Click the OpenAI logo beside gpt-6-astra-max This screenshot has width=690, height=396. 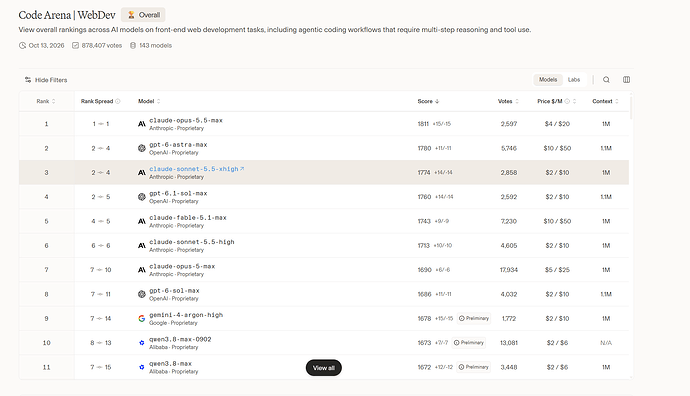click(142, 148)
